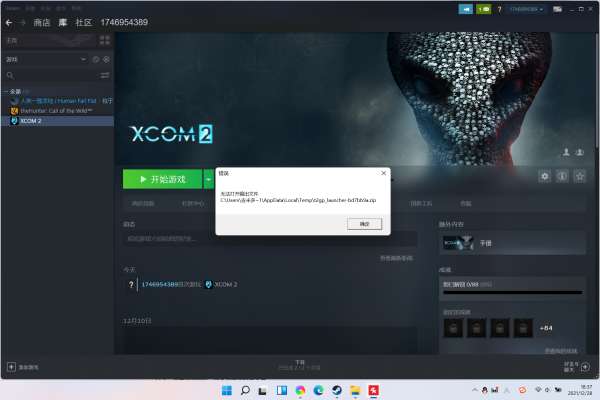Open the second locked achievement icon
The image size is (600, 400).
coord(476,328)
